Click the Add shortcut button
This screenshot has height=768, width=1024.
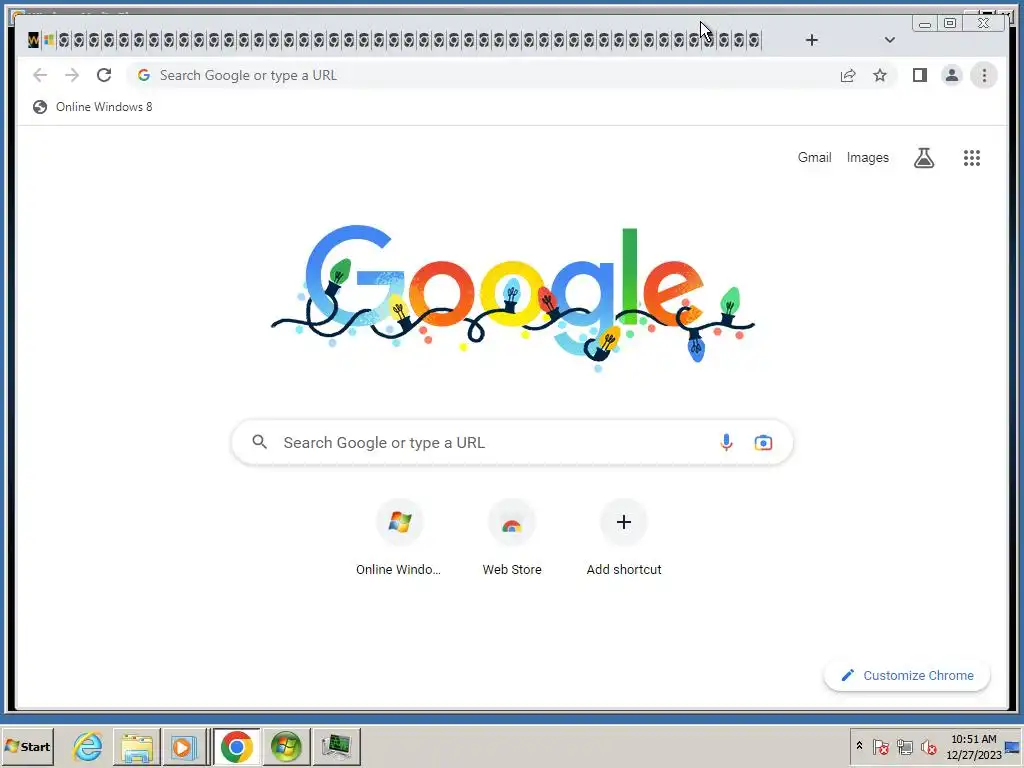624,537
